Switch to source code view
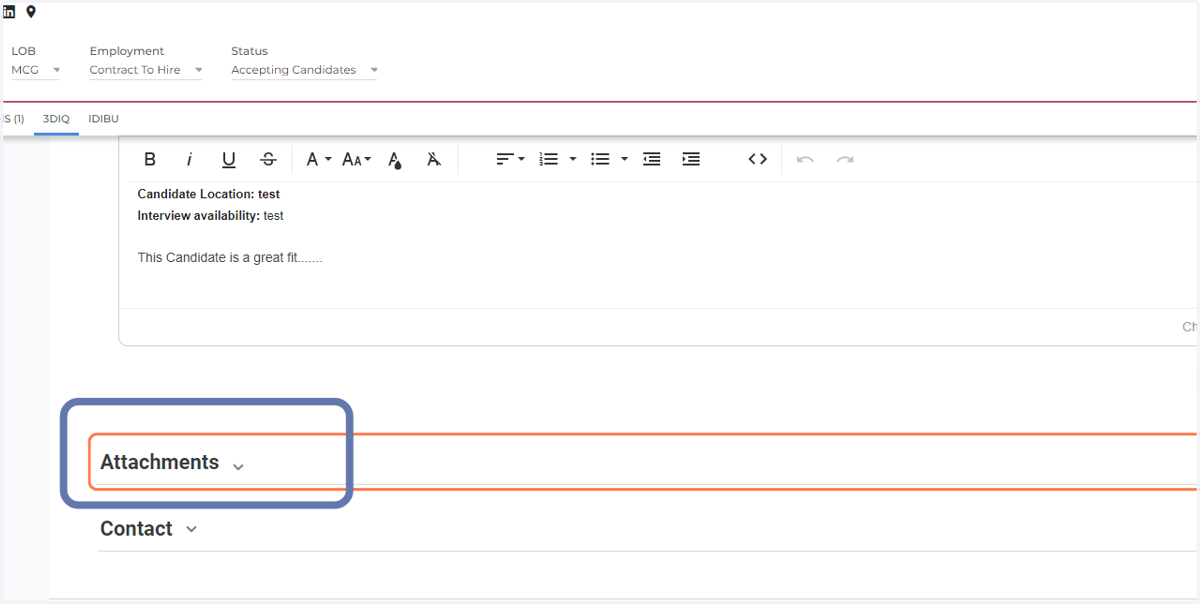Screen dimensions: 1200x604 pyautogui.click(x=758, y=159)
